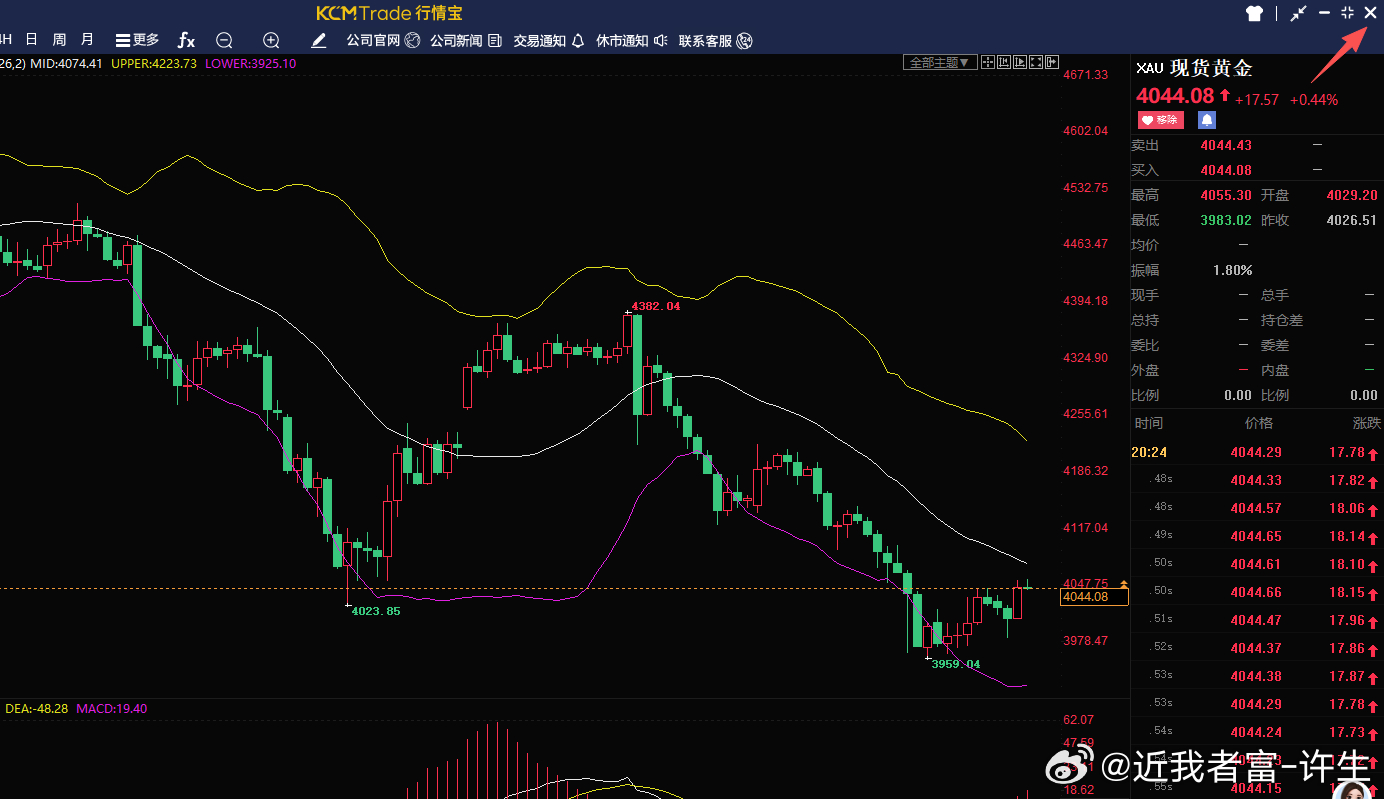Click the interval measurement chart icon
1384x799 pixels.
[x=1004, y=62]
